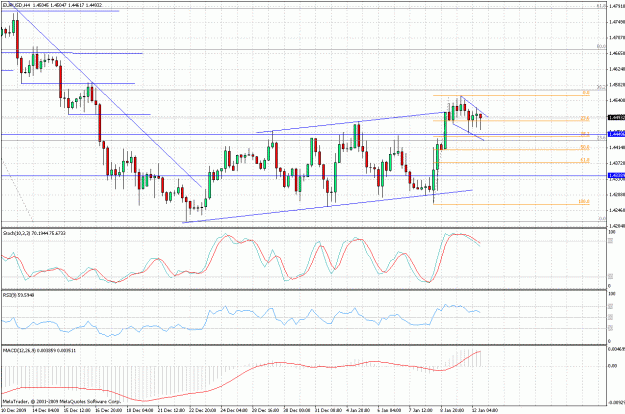This screenshot has width=625, height=414.
Task: Click the '12 Jan 04:00' time axis label
Action: (x=485, y=410)
